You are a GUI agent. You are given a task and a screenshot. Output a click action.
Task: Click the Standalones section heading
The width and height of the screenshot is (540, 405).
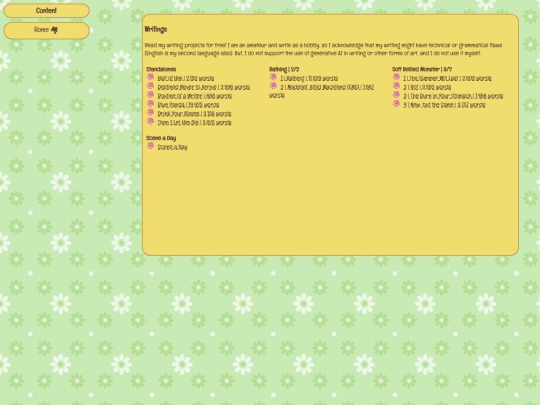[161, 69]
